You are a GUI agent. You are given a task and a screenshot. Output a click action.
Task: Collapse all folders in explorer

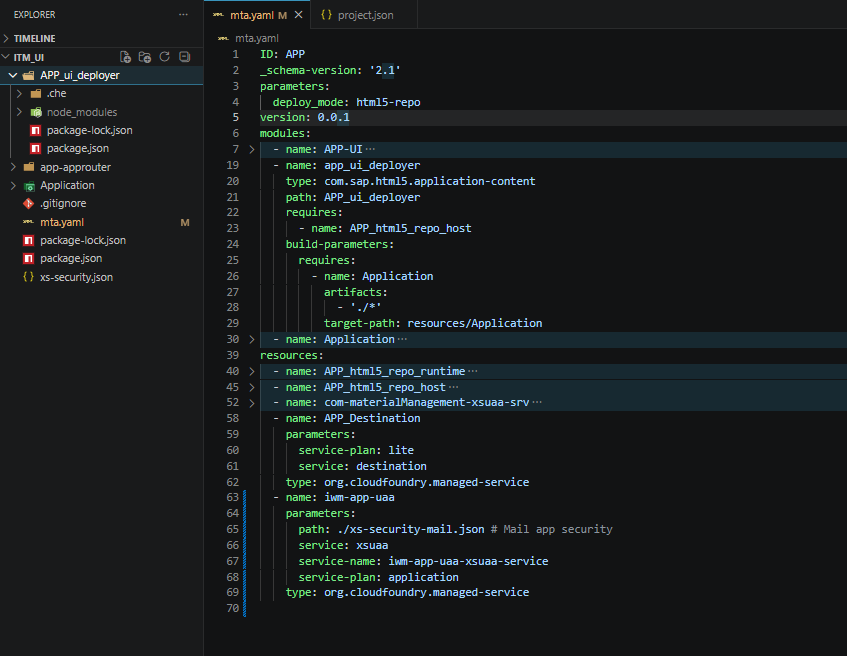pos(184,57)
